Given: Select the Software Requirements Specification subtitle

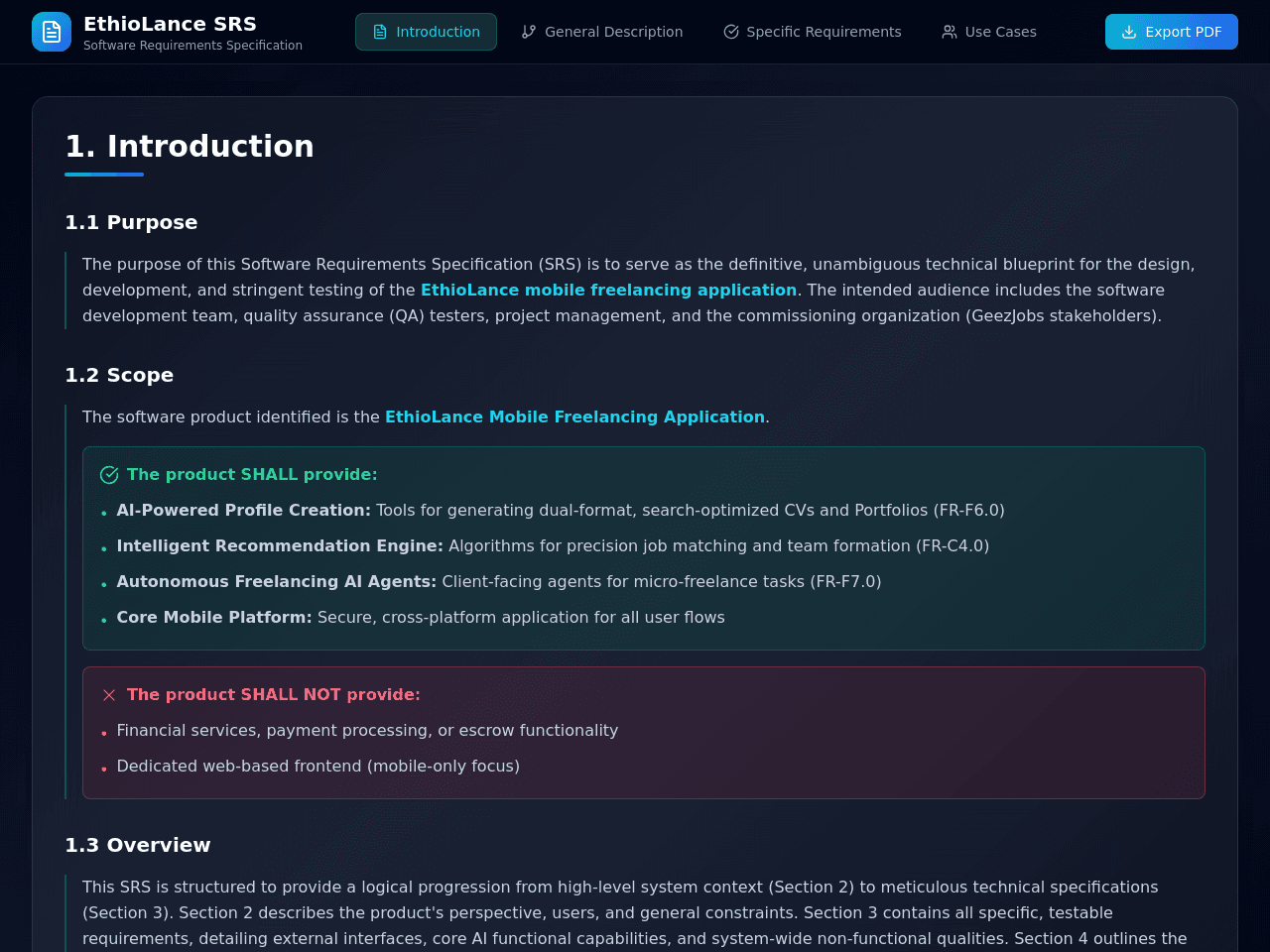Looking at the screenshot, I should pyautogui.click(x=192, y=46).
